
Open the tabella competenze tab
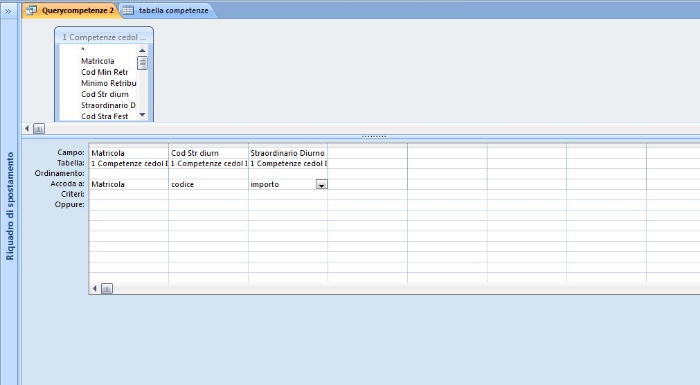pyautogui.click(x=168, y=10)
